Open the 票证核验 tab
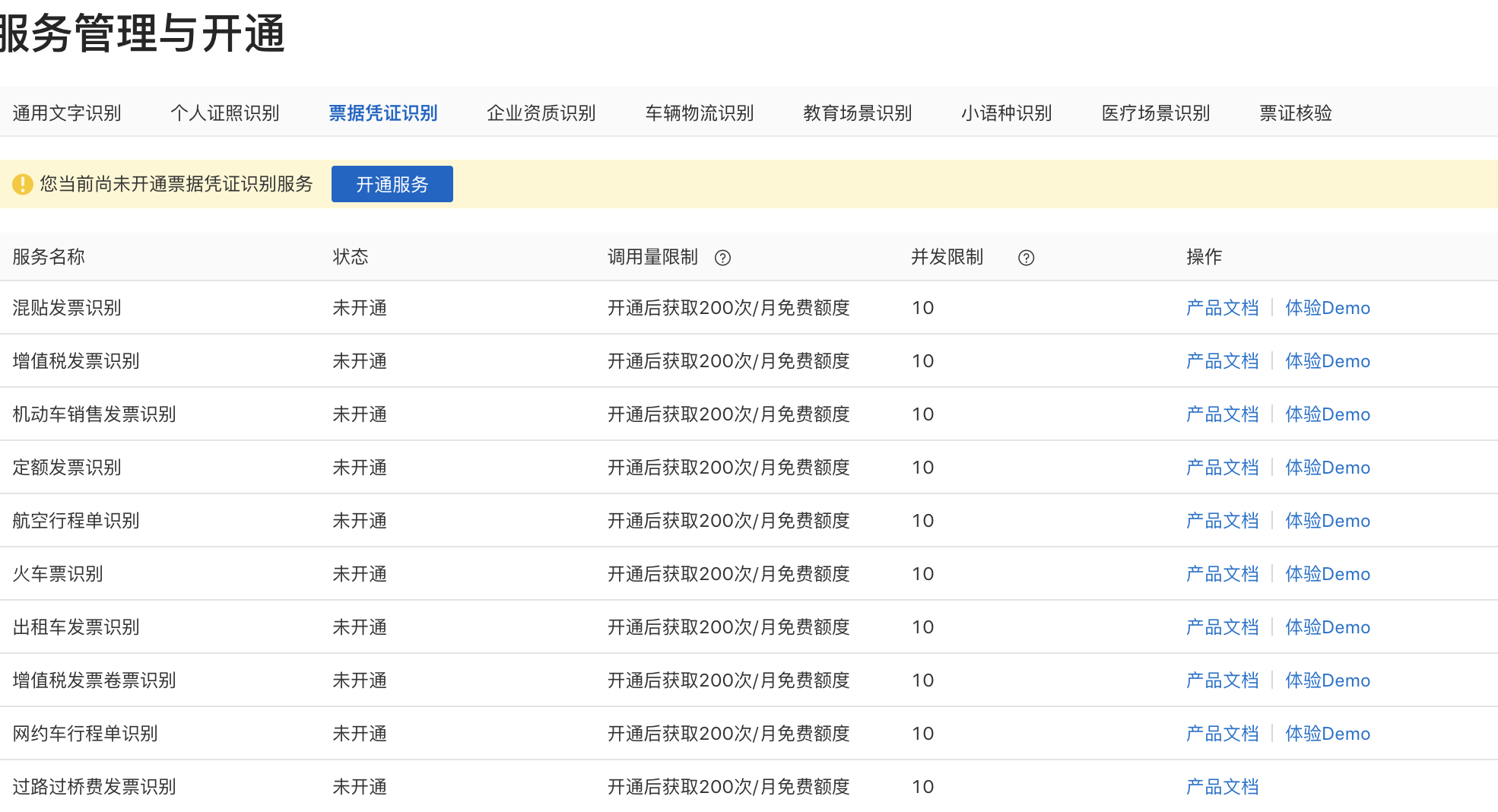1498x812 pixels. 1296,113
